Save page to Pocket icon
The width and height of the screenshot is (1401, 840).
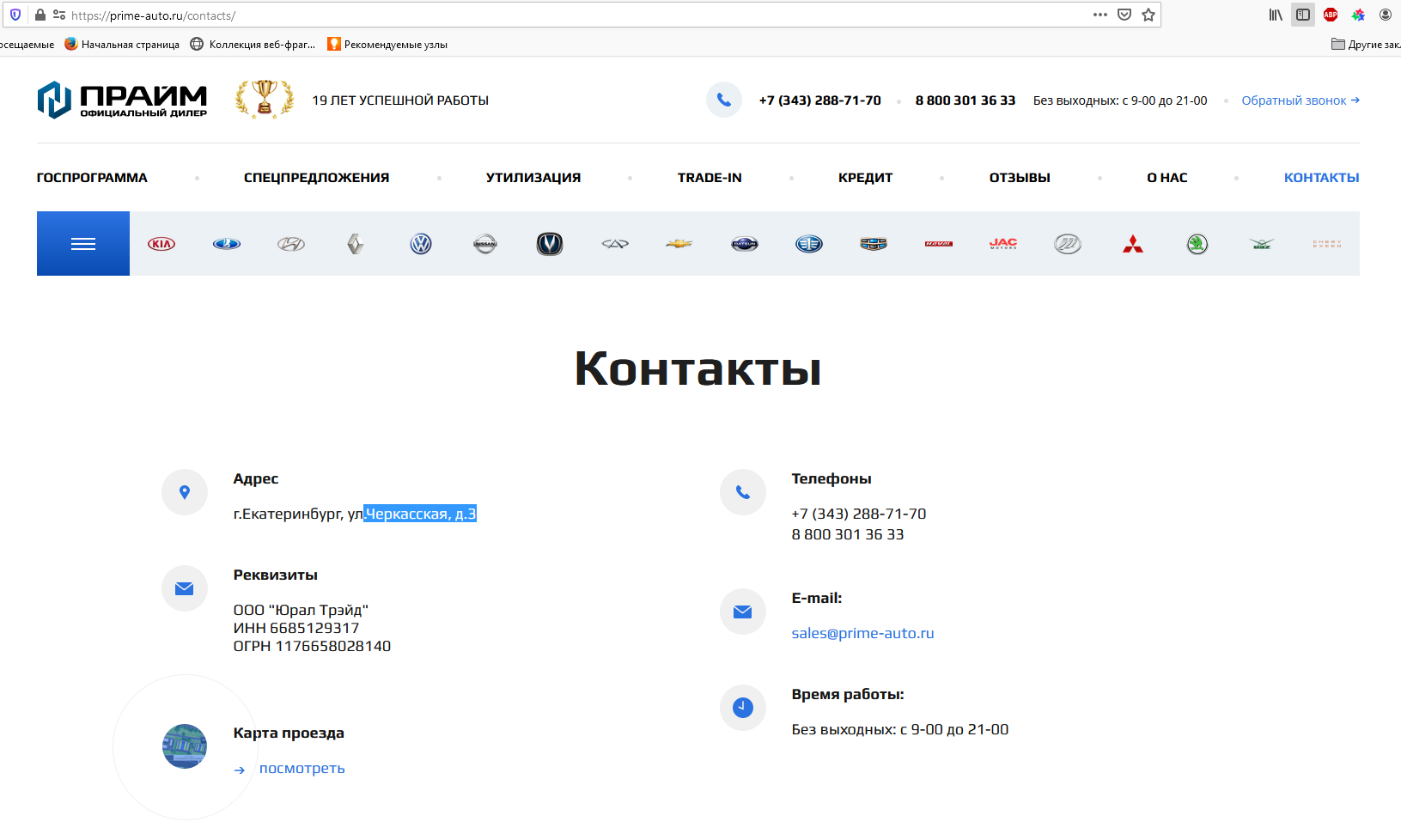pos(1124,15)
